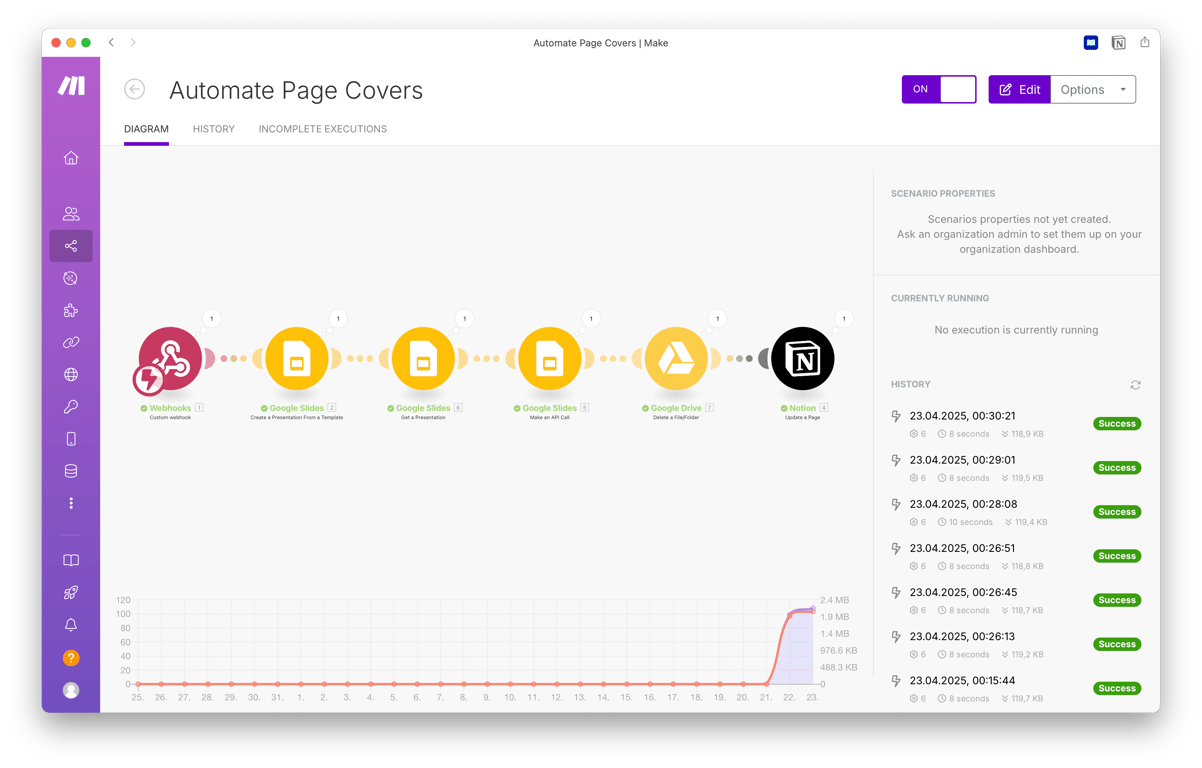The width and height of the screenshot is (1202, 768).
Task: Click the browser forward chevron
Action: coord(133,43)
